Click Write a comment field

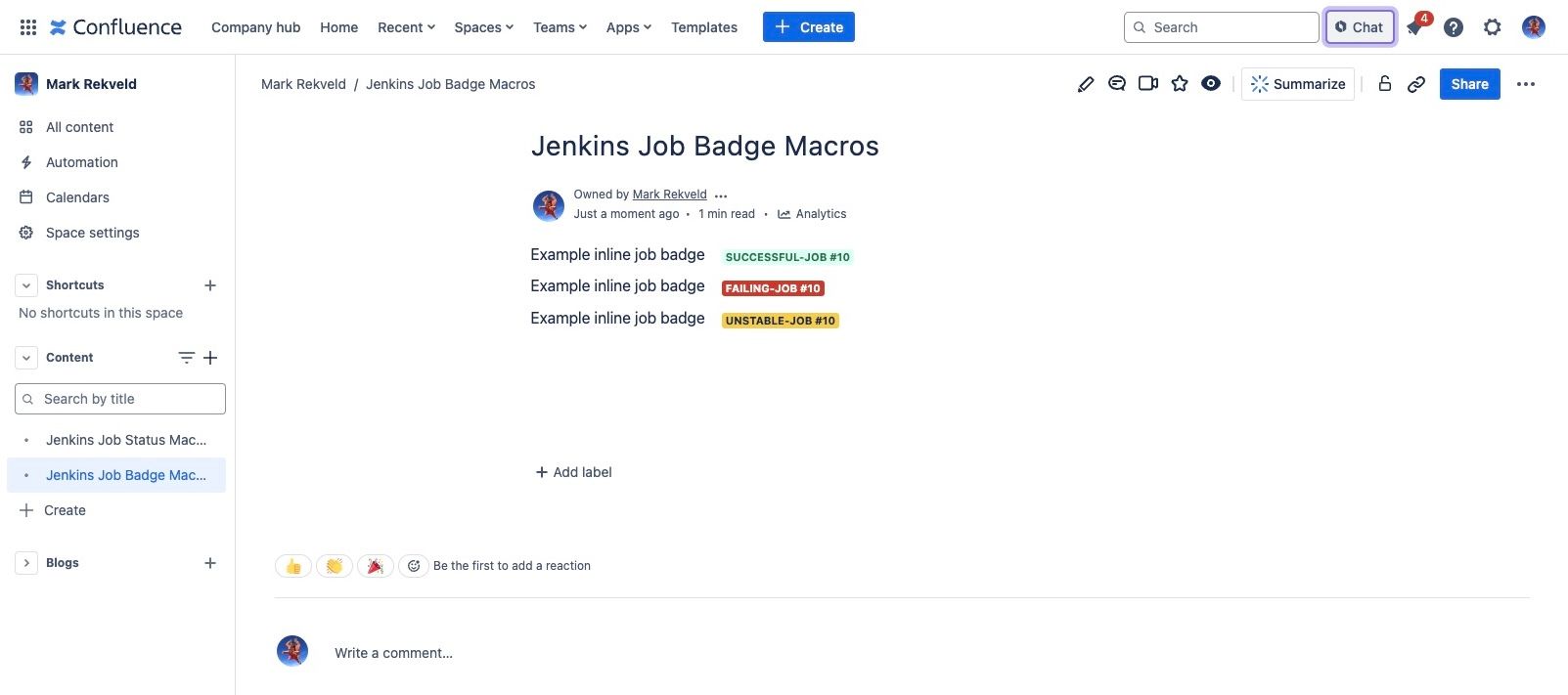(x=393, y=653)
